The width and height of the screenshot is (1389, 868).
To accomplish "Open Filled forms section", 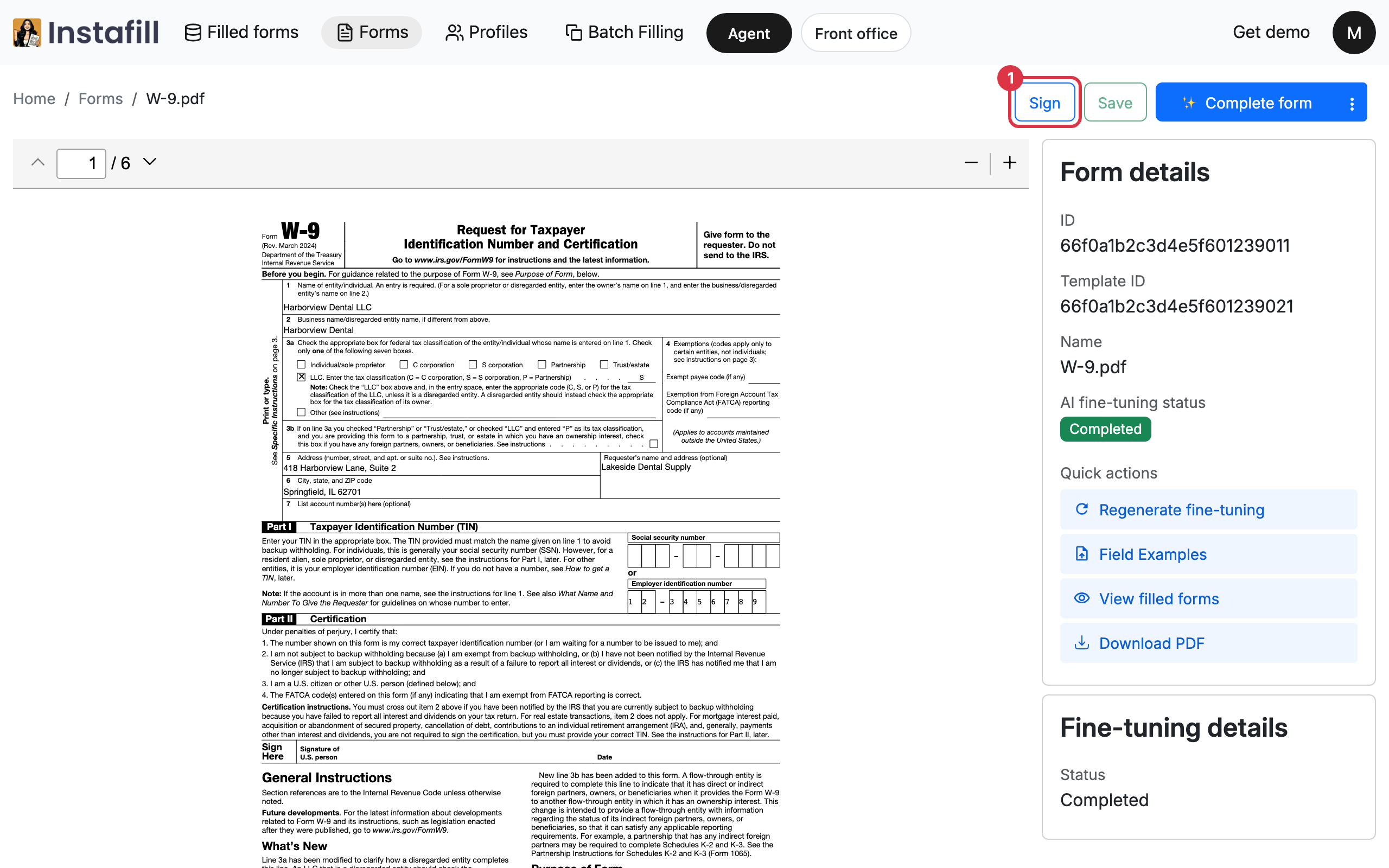I will click(241, 32).
